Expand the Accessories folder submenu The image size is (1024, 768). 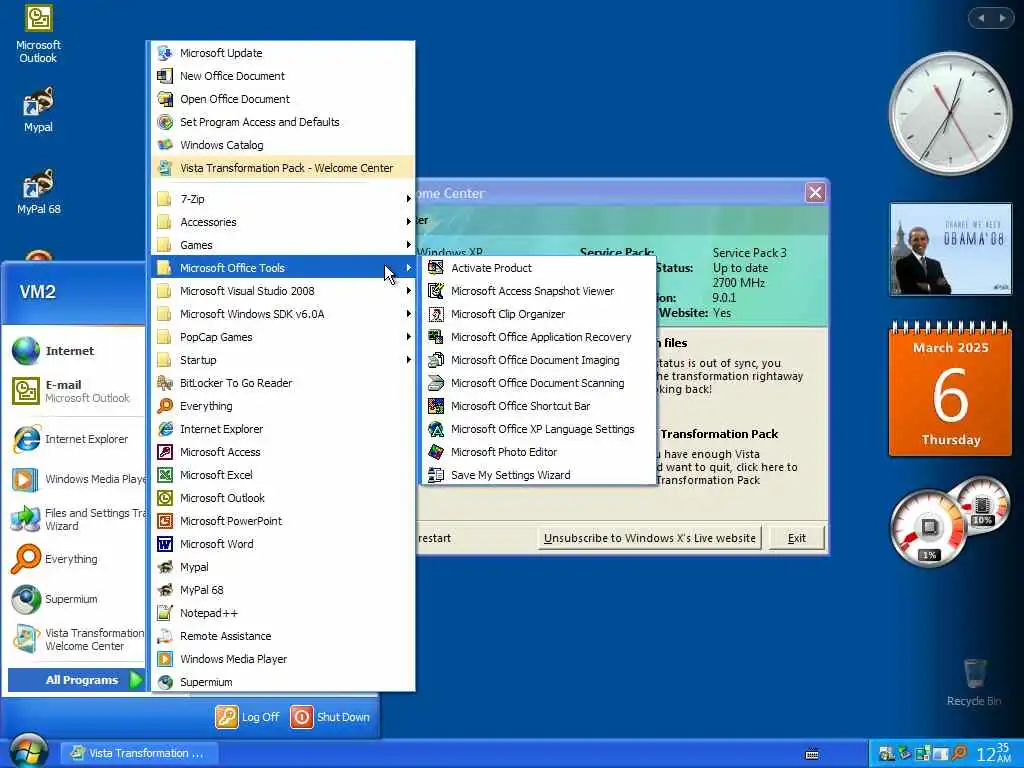tap(283, 222)
